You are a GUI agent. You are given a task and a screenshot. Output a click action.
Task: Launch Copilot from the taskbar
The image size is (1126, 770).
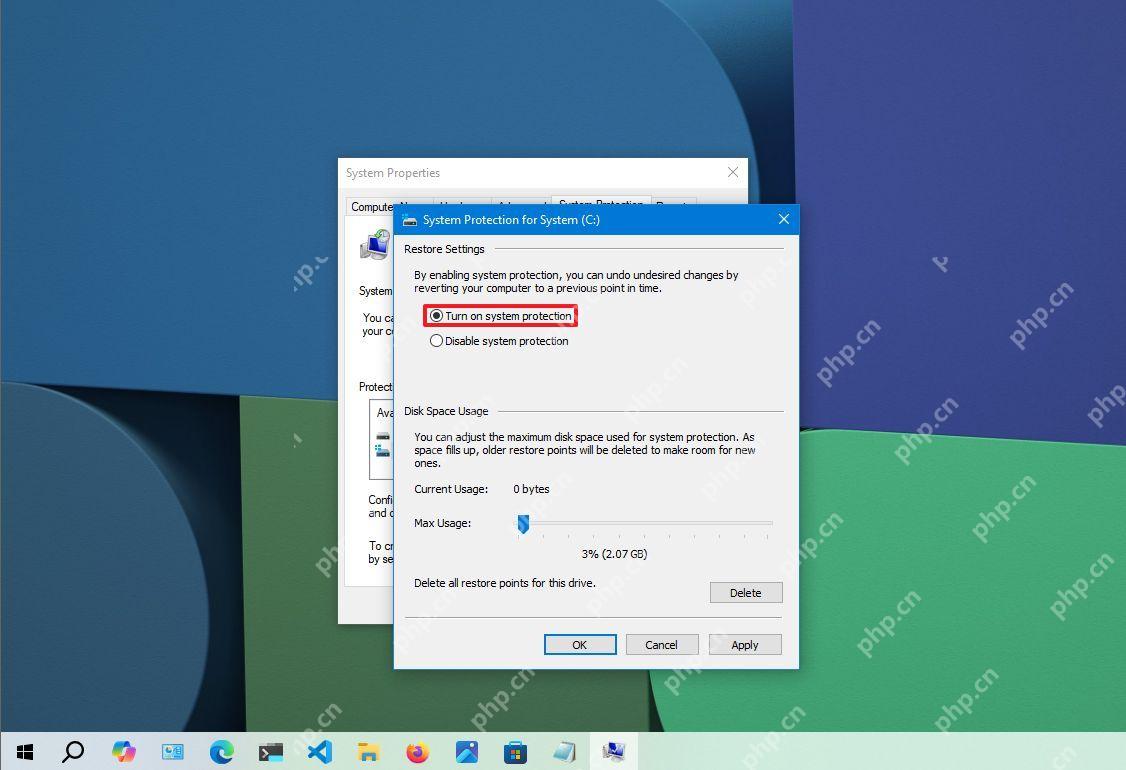pos(124,752)
